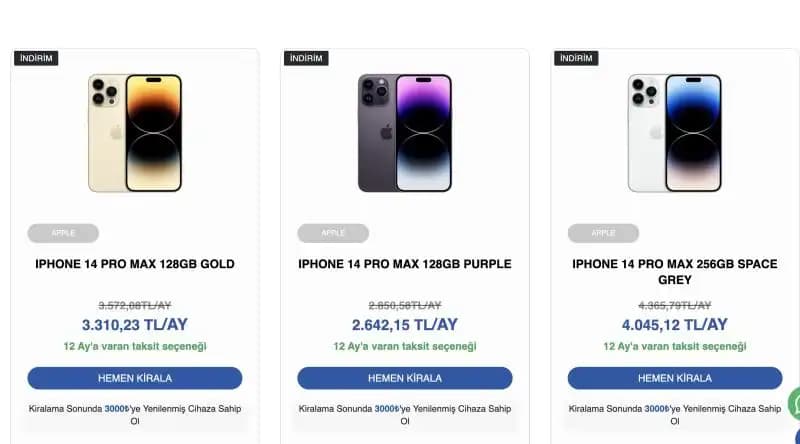Open IPHONE 14 PRO MAX 128GB PURPLE title
Screen dimensions: 800x444
point(405,265)
